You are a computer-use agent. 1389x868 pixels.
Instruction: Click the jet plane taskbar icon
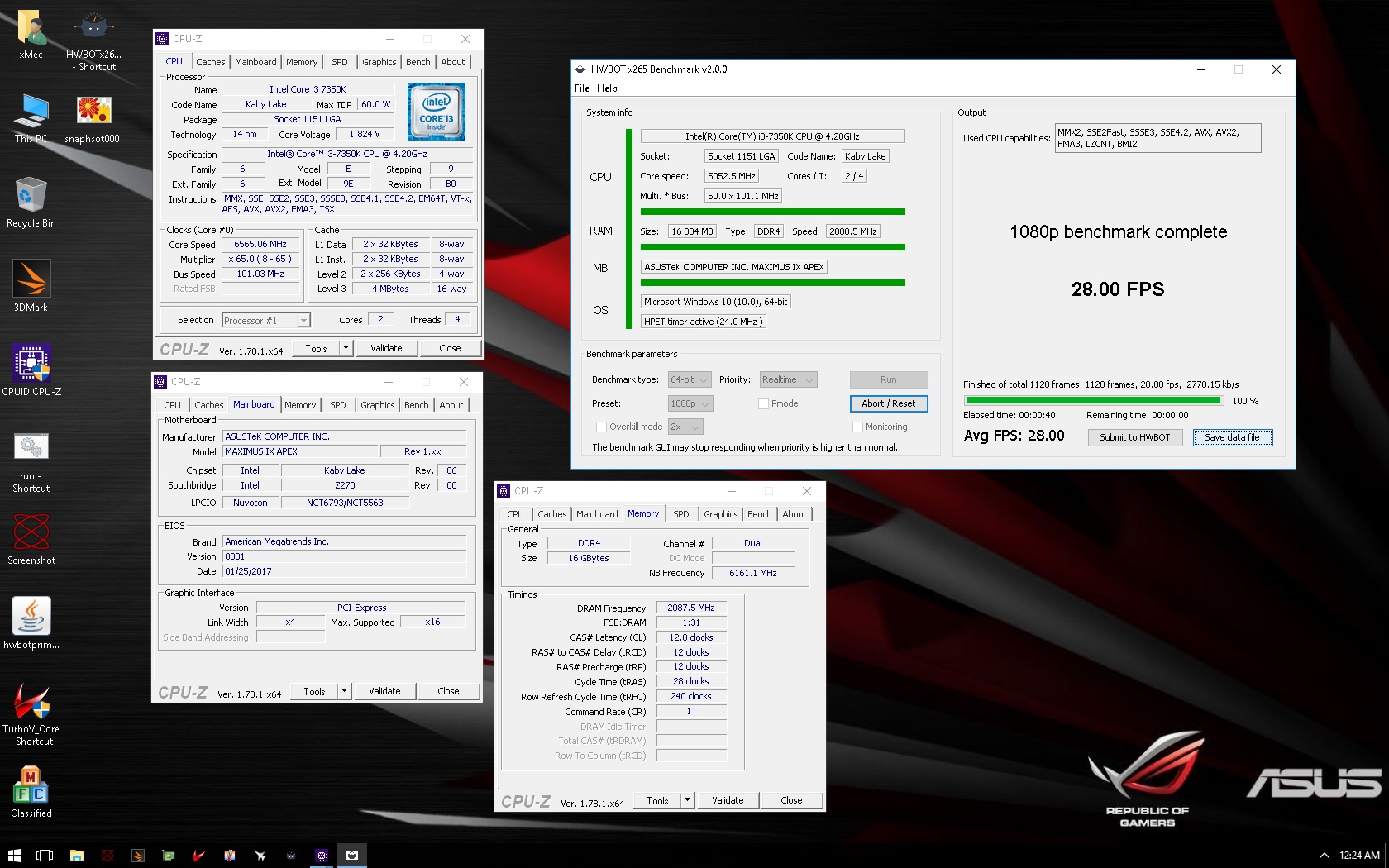coord(260,856)
